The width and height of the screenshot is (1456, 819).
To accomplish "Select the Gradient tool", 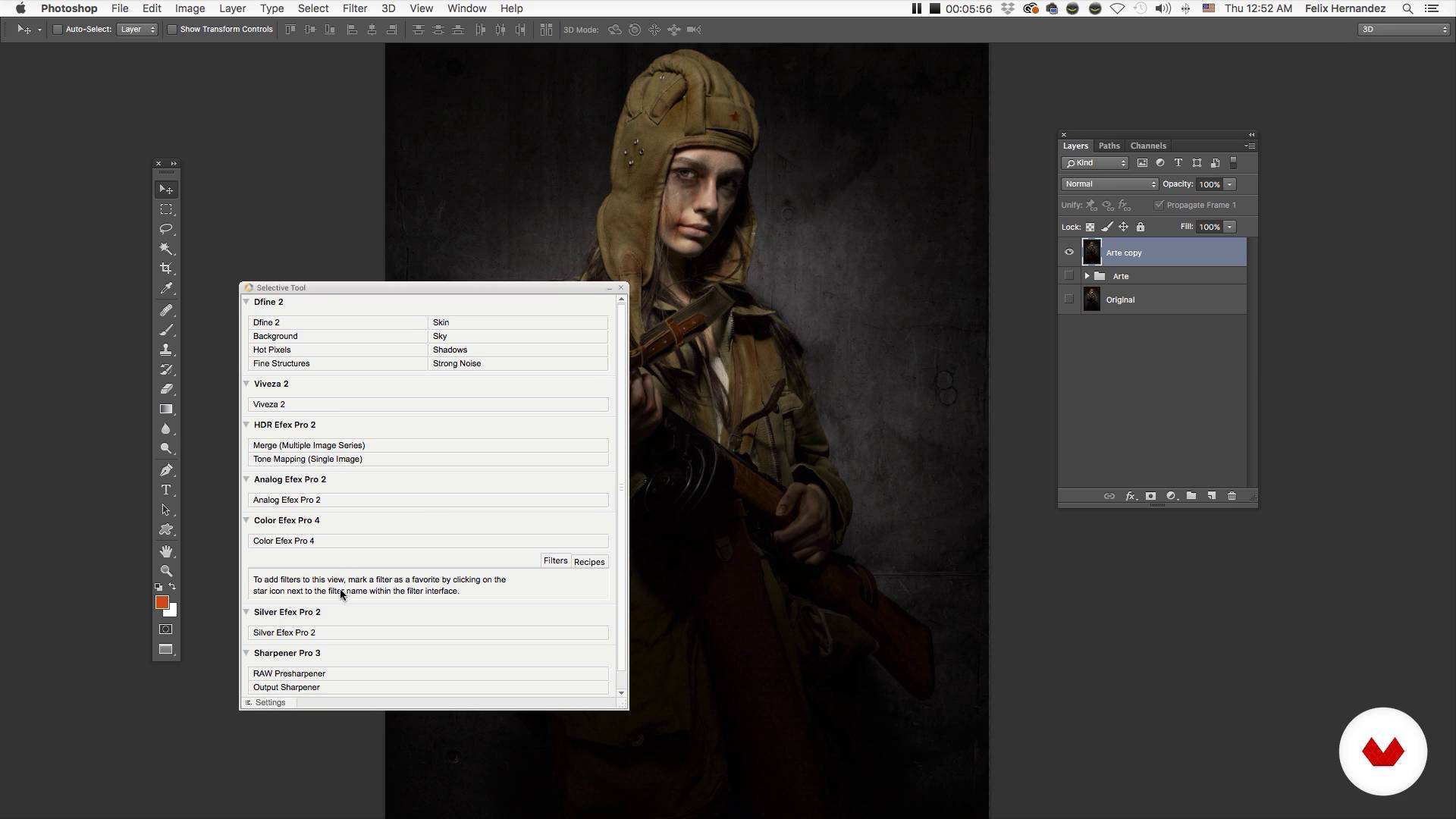I will (166, 409).
